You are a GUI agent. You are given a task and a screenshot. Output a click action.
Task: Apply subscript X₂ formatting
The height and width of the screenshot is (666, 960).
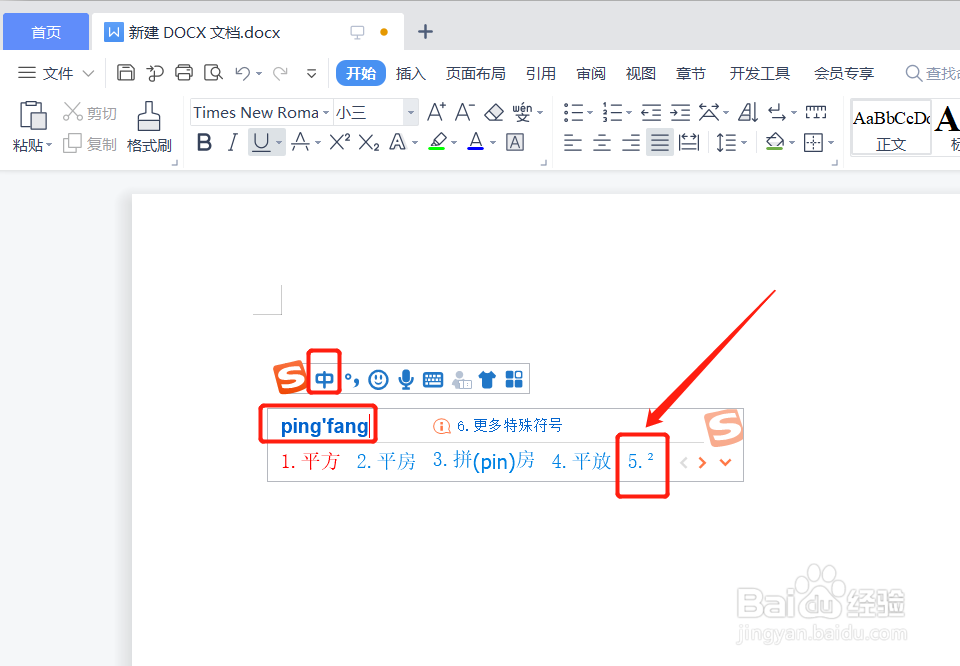click(369, 143)
